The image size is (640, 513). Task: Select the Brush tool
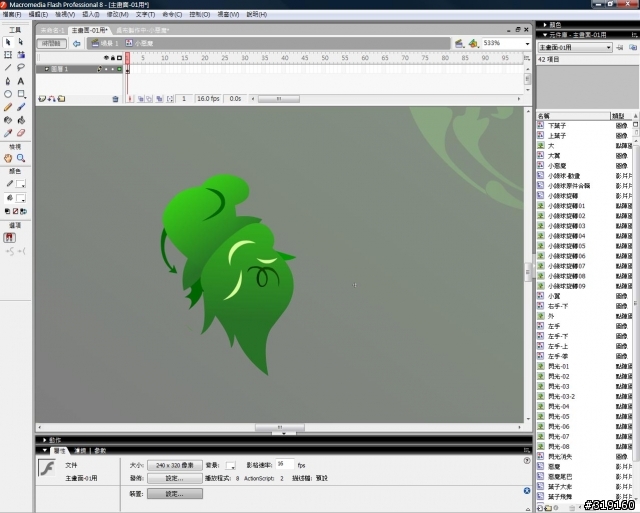pyautogui.click(x=21, y=107)
